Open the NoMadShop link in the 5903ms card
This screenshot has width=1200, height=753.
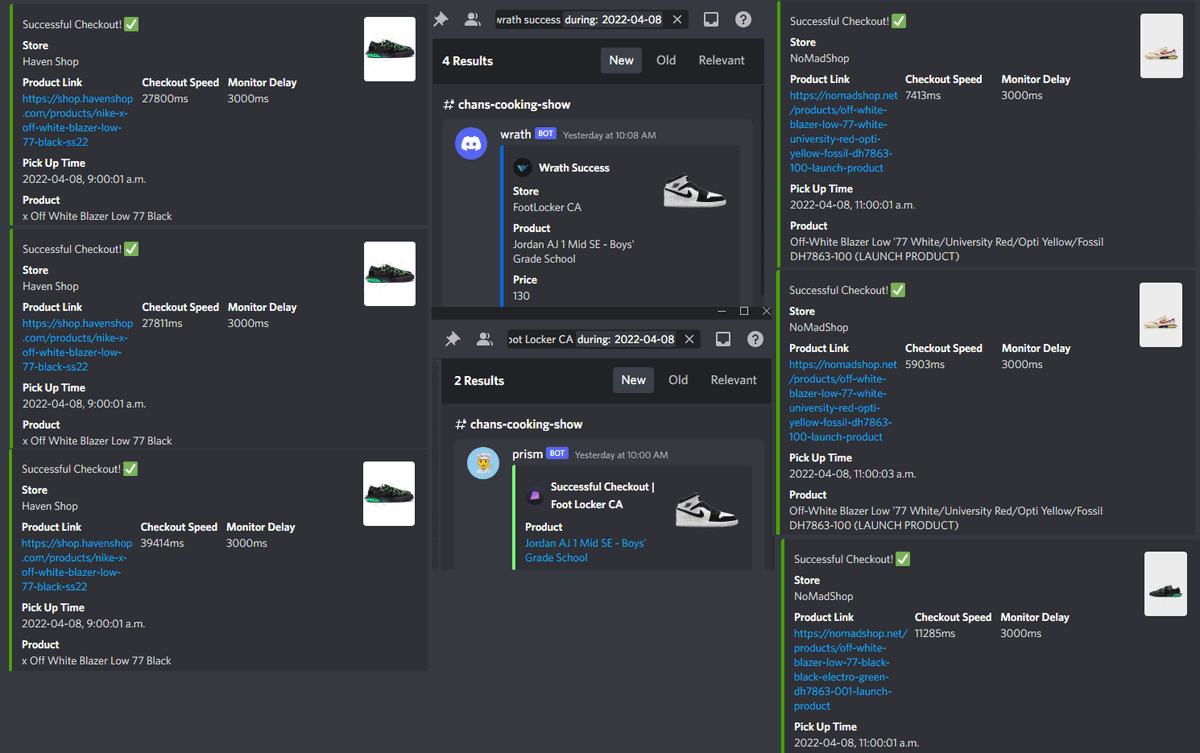tap(844, 401)
